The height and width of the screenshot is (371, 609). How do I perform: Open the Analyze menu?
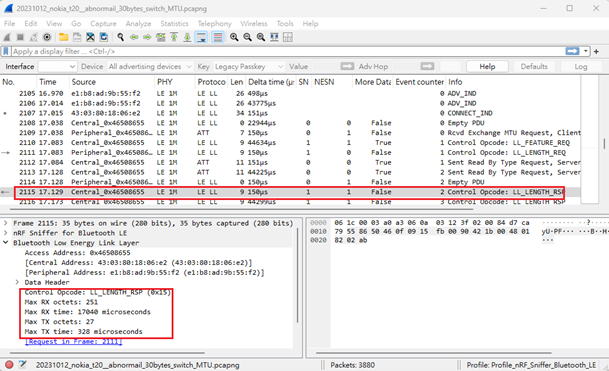(138, 24)
